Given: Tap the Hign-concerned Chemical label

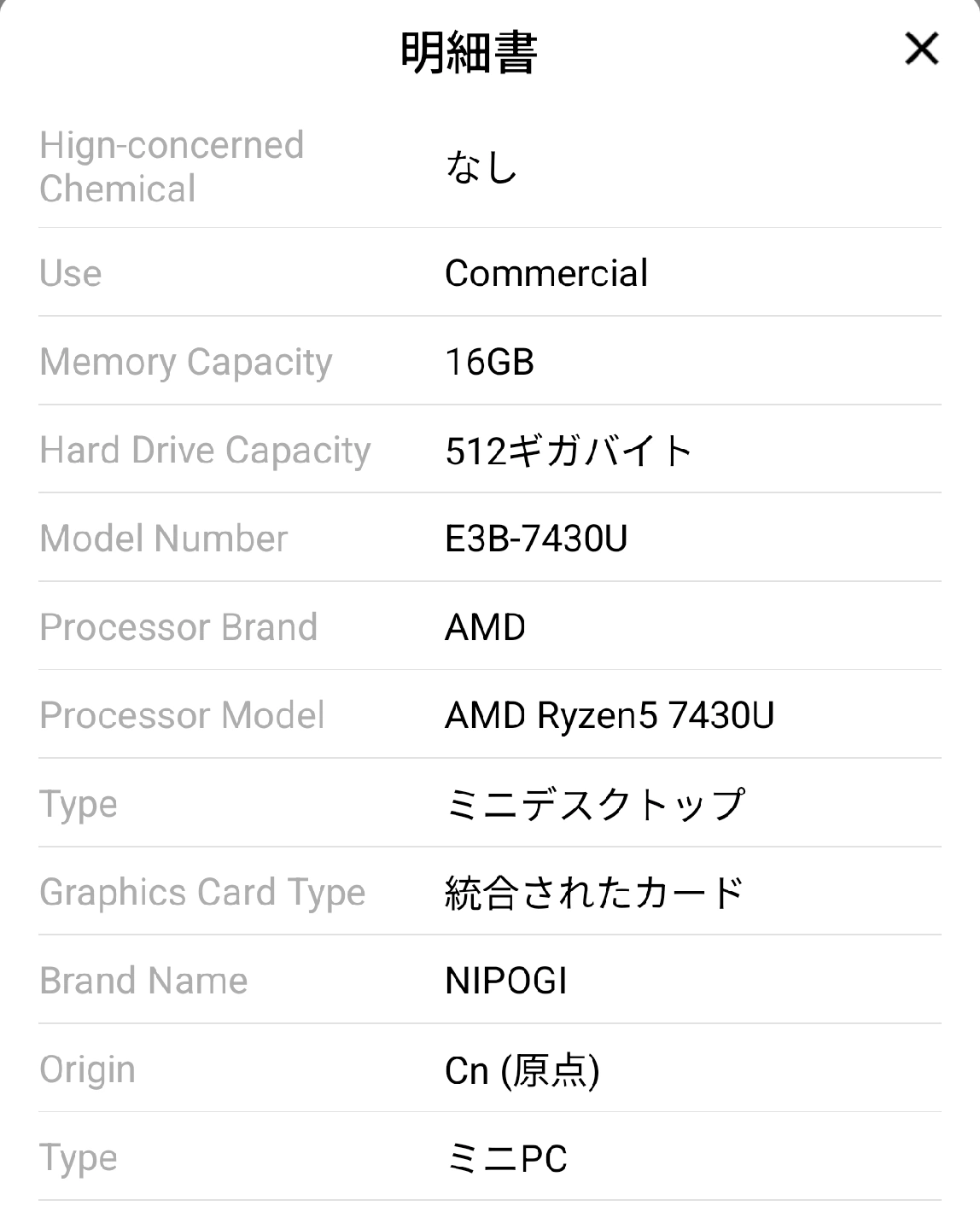Looking at the screenshot, I should 172,167.
